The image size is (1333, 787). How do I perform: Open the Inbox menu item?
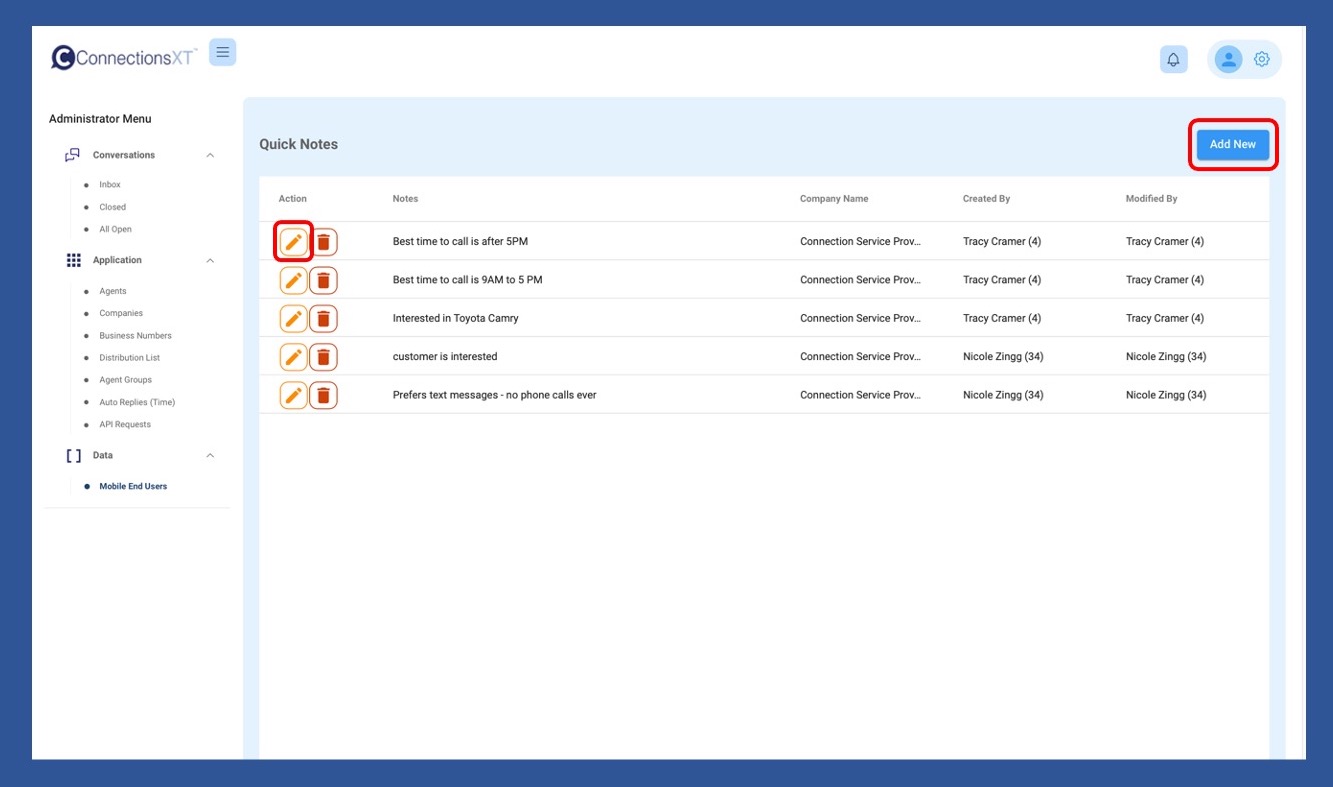[110, 185]
